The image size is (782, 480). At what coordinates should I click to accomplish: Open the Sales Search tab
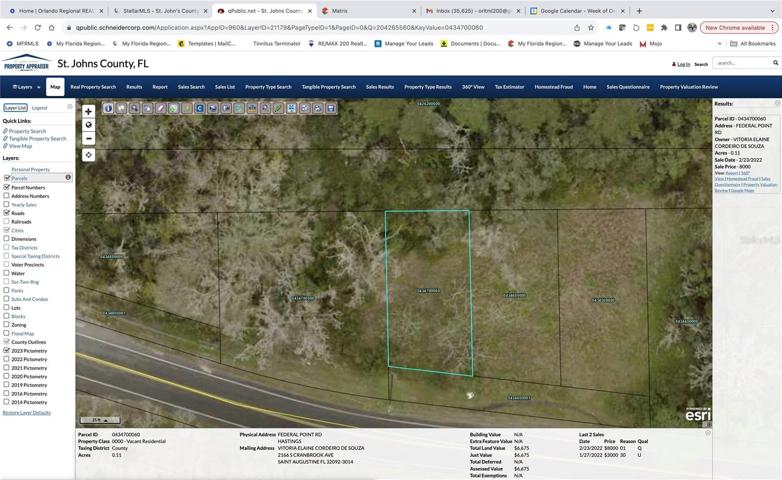pos(191,87)
